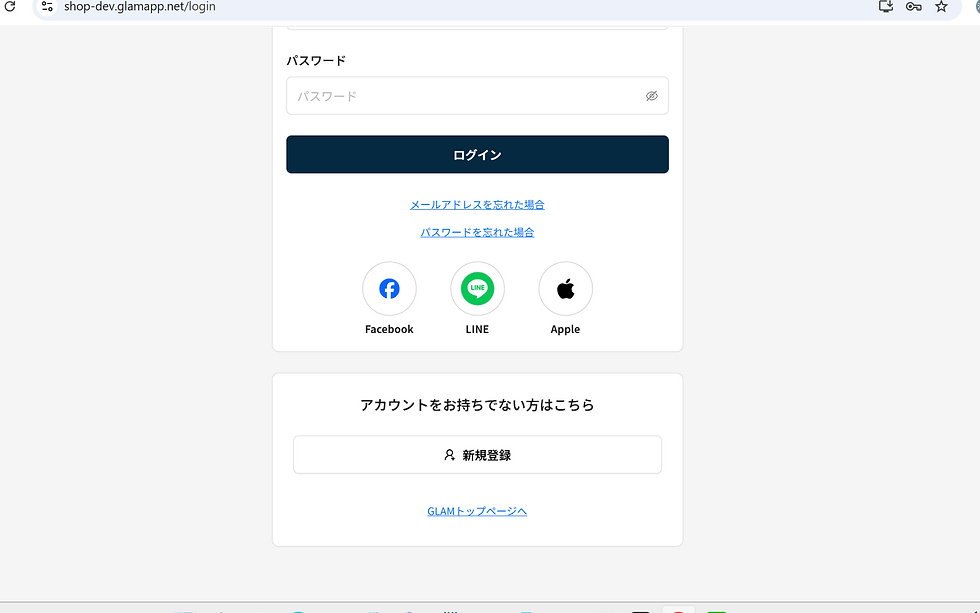Open the password manager key icon

[x=913, y=7]
